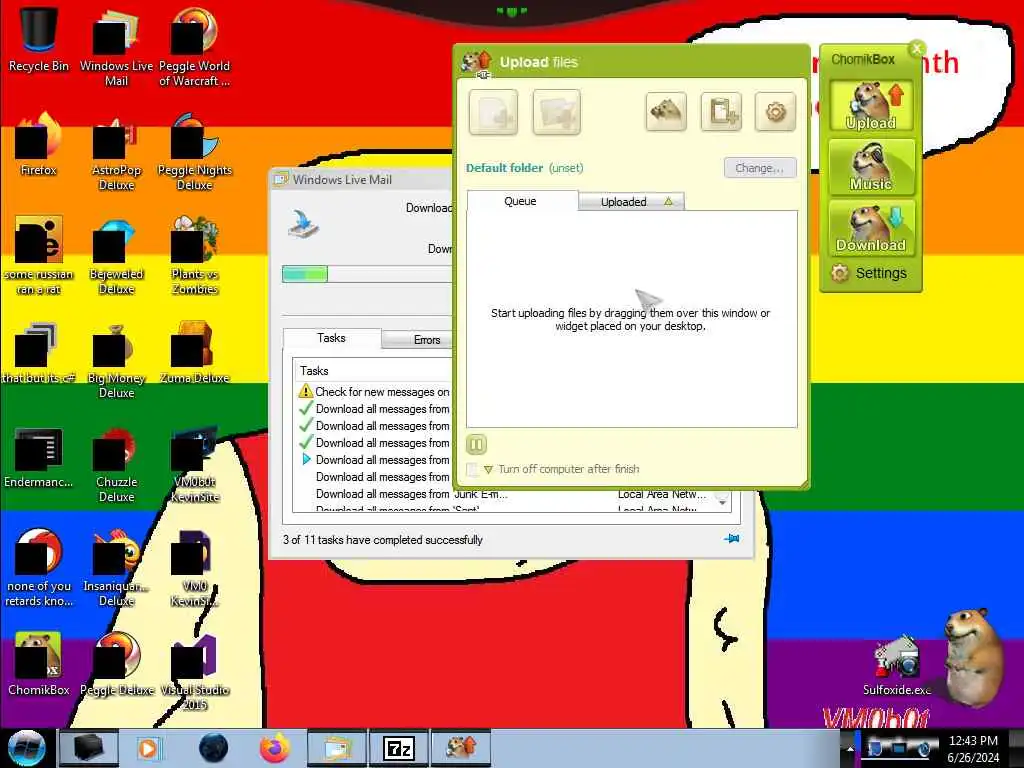Open the Windows Start menu orb
Image resolution: width=1024 pixels, height=768 pixels.
(x=26, y=748)
